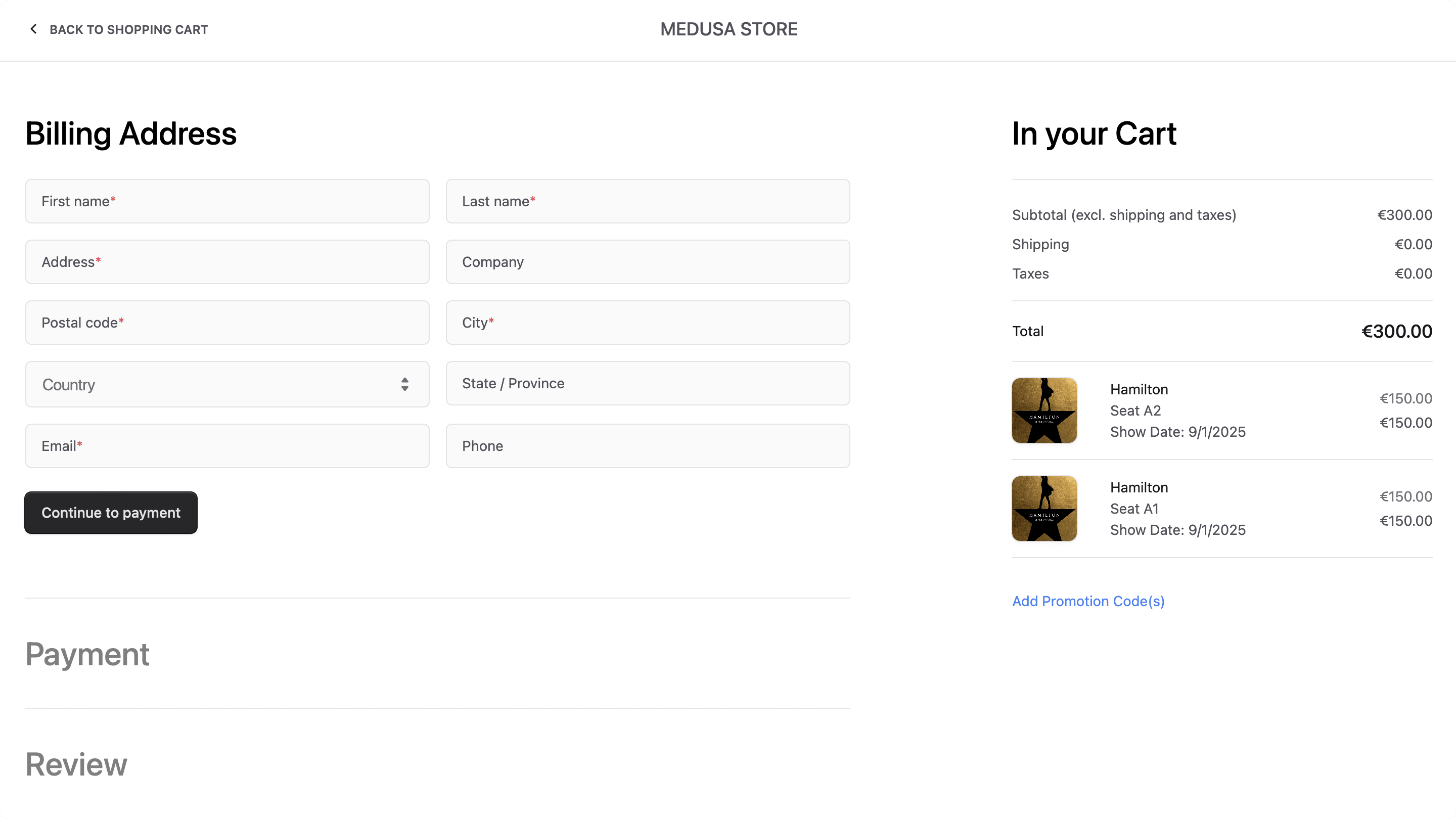Click Continue to payment

(x=111, y=513)
